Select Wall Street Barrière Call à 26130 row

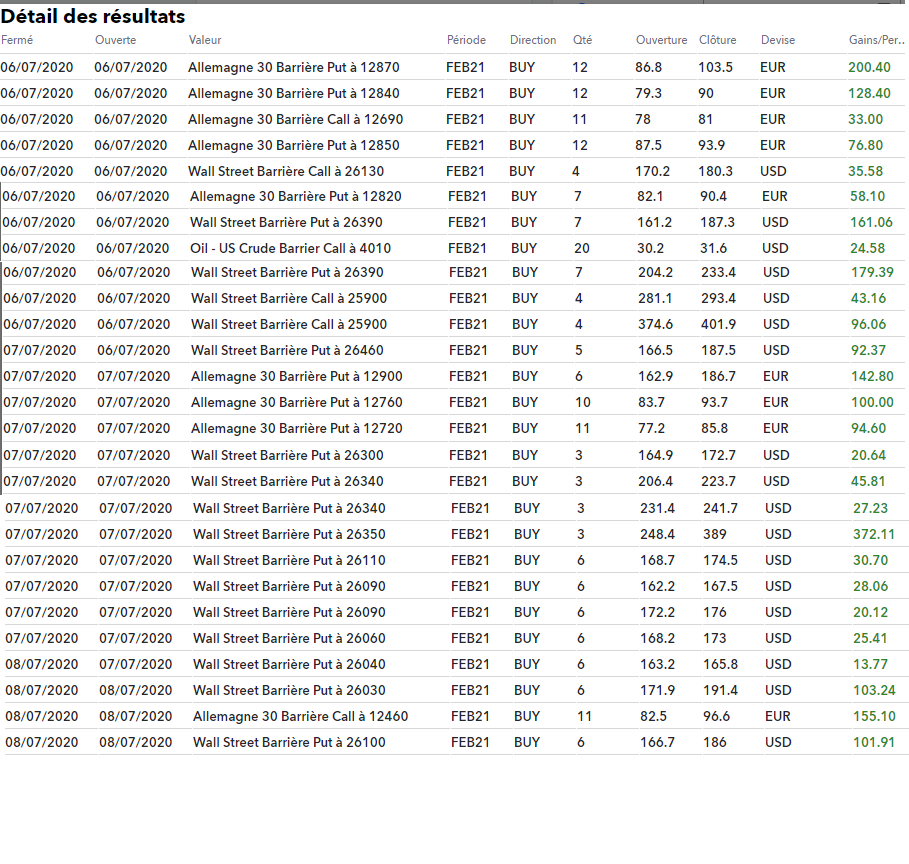452,172
